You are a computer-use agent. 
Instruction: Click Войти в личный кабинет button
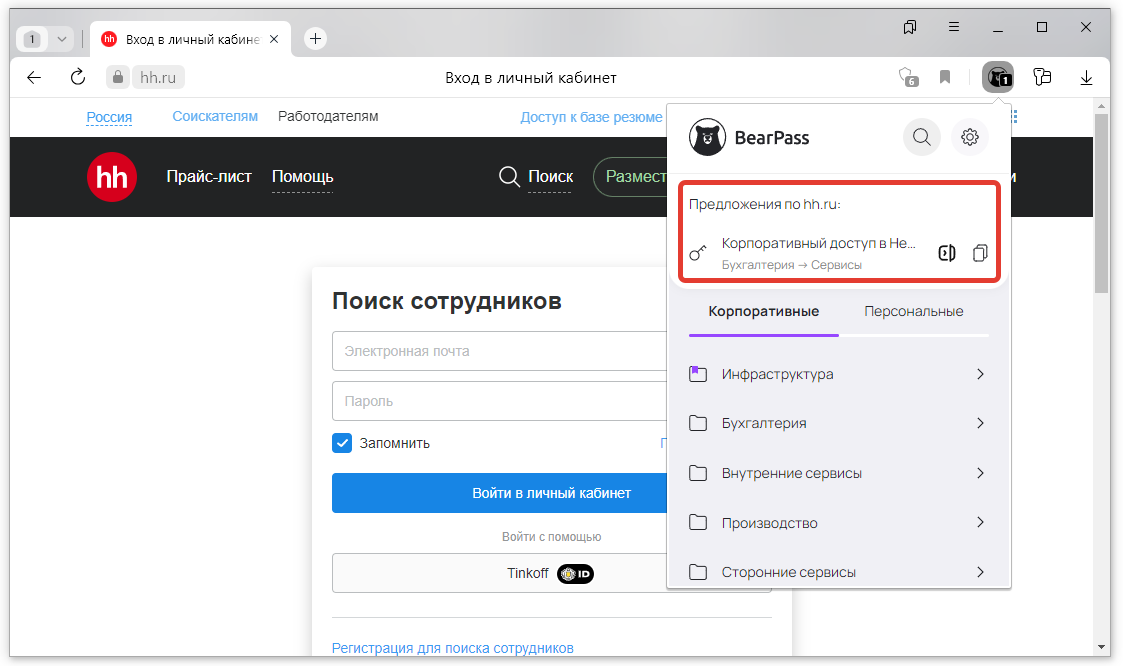coord(500,493)
